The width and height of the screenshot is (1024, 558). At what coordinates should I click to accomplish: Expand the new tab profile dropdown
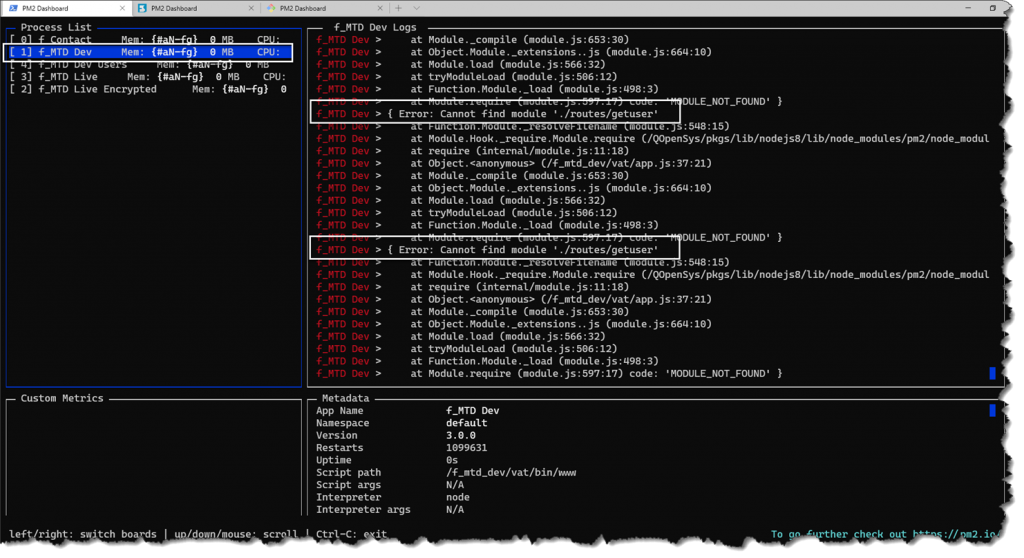tap(418, 8)
